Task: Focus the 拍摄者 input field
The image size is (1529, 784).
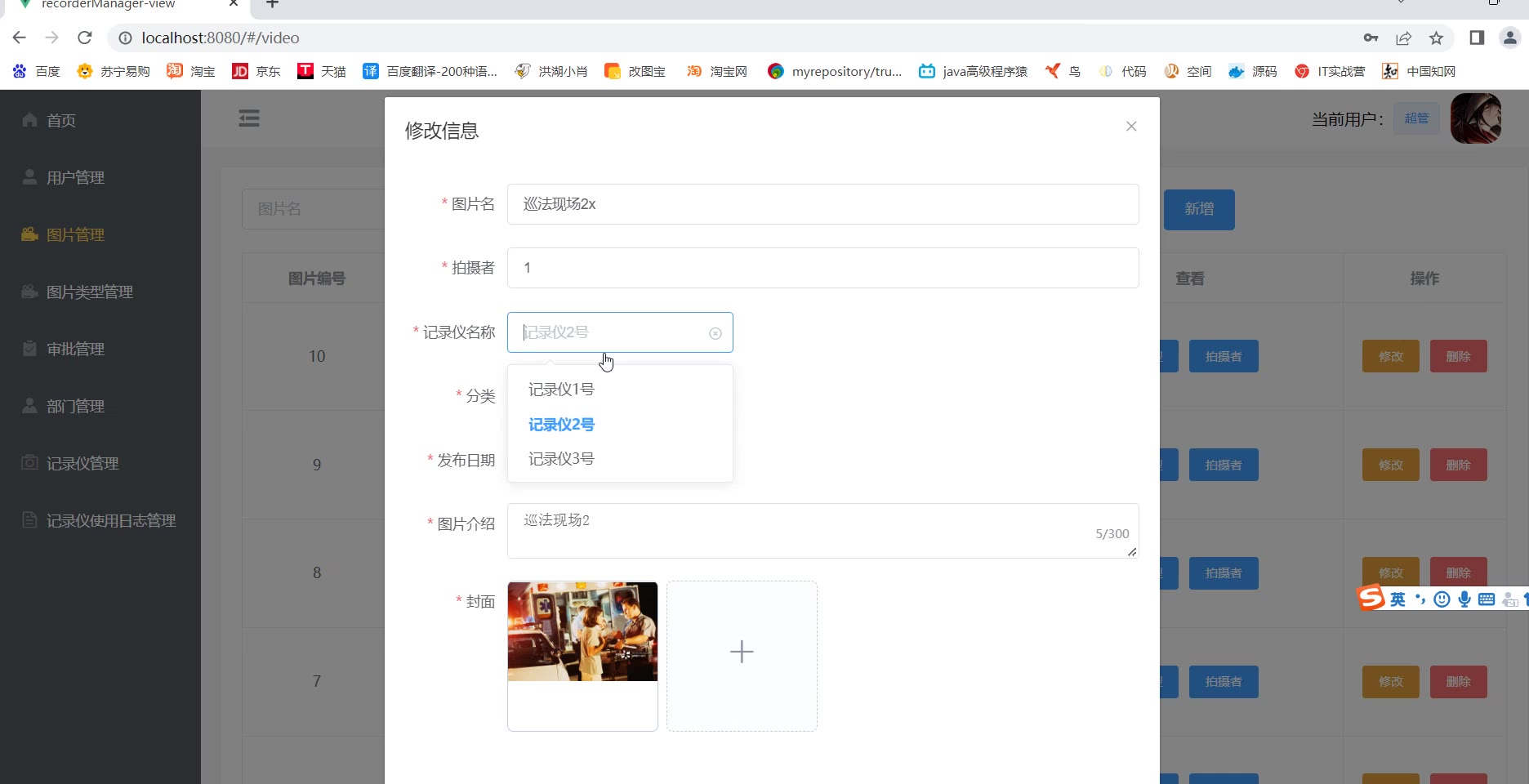Action: [822, 268]
